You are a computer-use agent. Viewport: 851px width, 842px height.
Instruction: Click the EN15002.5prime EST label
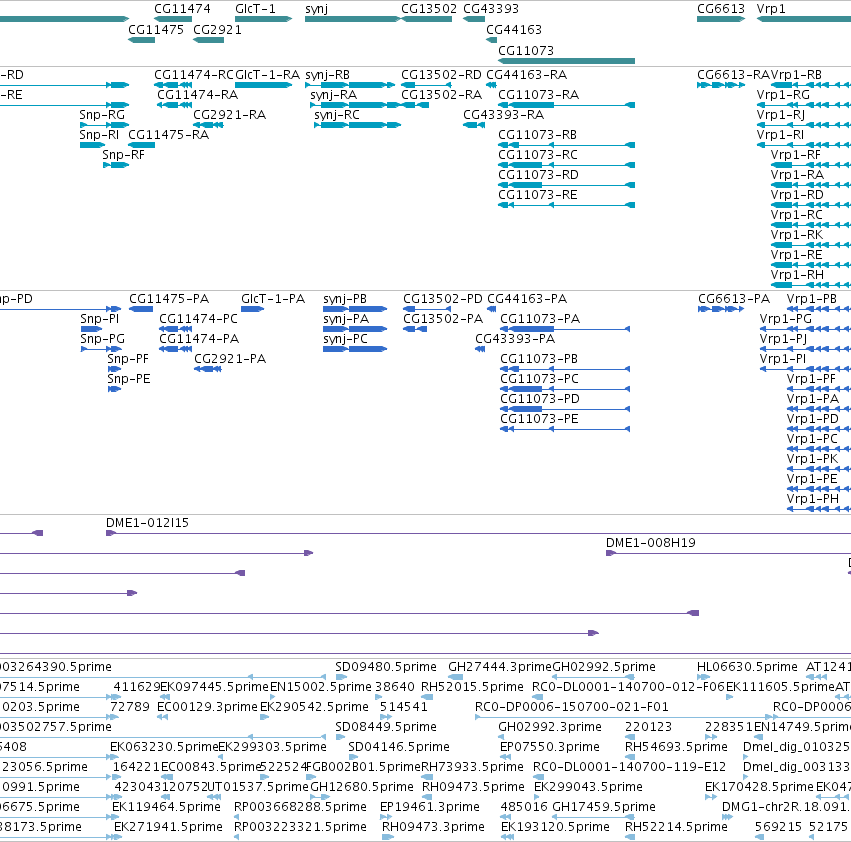click(321, 687)
